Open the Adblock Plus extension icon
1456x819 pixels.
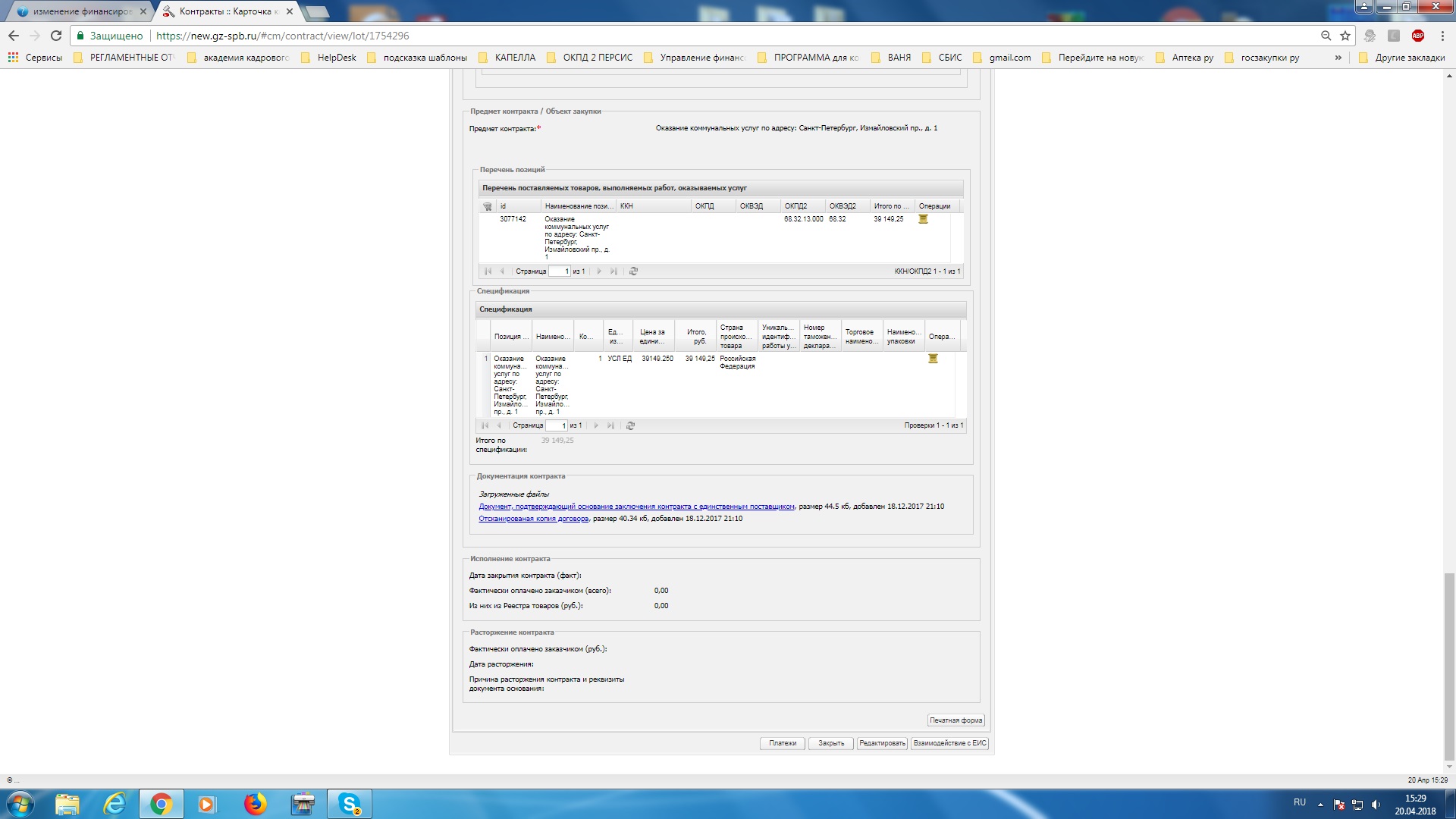[x=1417, y=36]
